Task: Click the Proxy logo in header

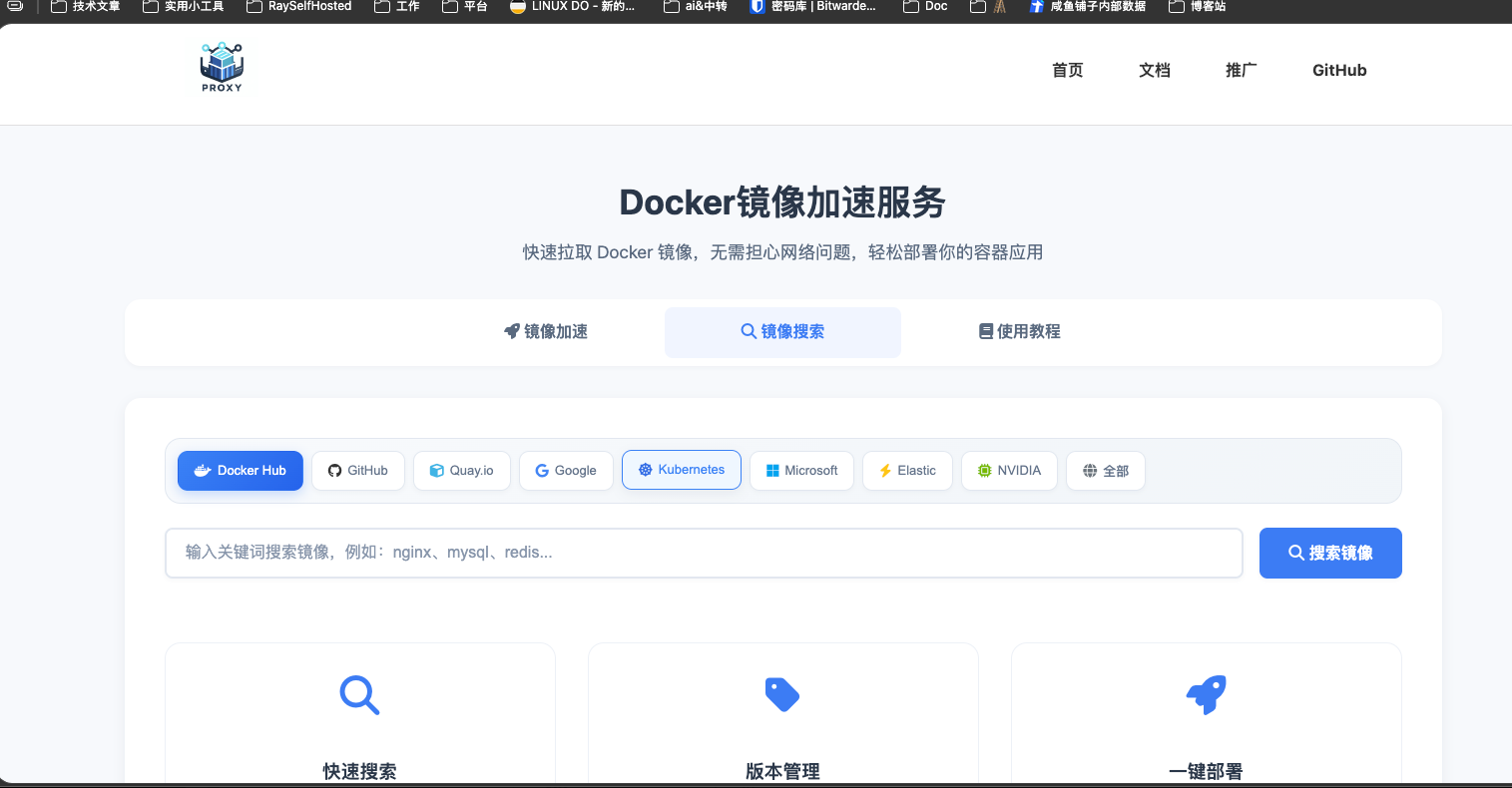Action: tap(222, 67)
